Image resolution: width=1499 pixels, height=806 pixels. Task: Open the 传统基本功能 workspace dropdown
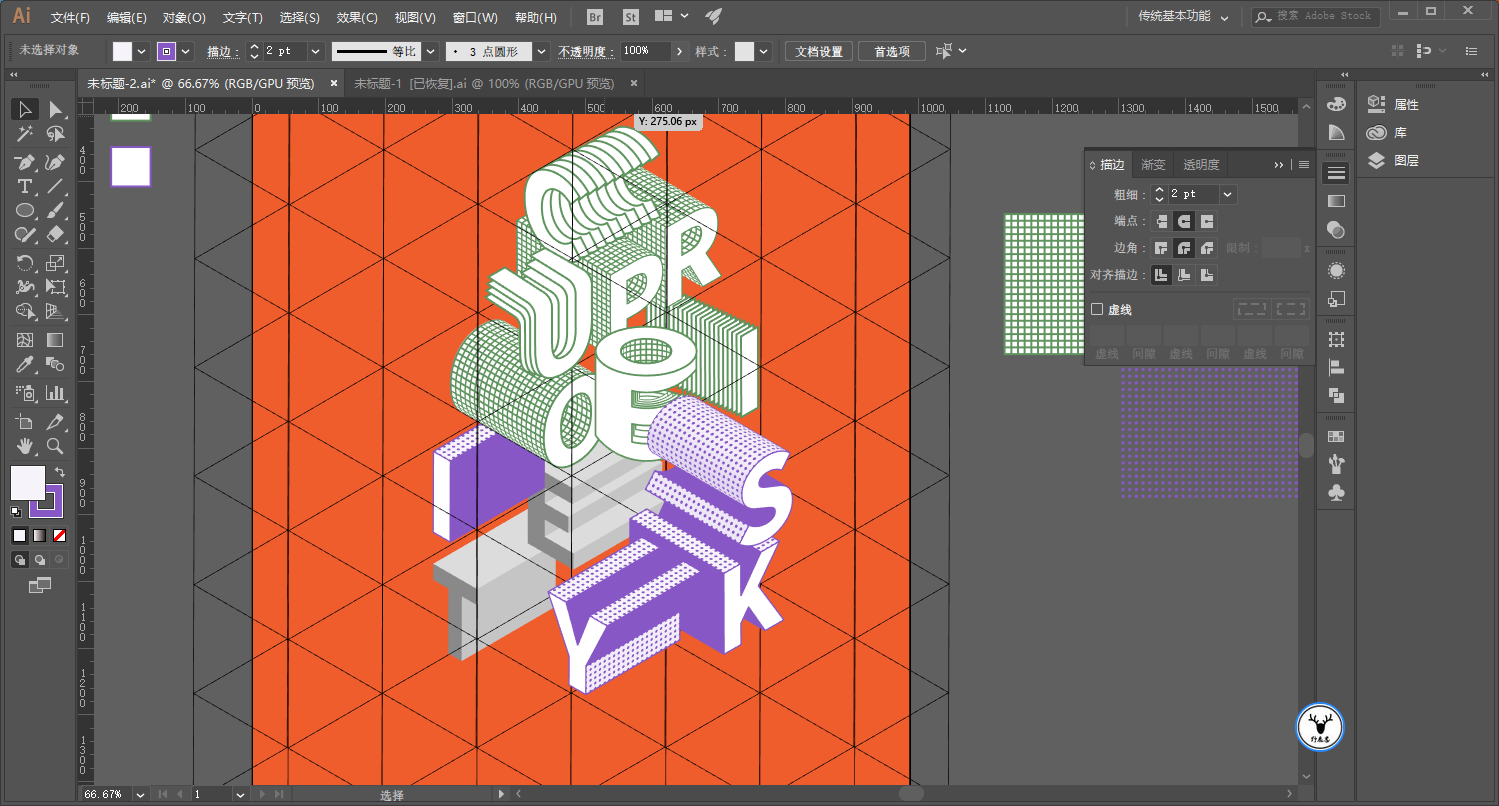(x=1184, y=17)
